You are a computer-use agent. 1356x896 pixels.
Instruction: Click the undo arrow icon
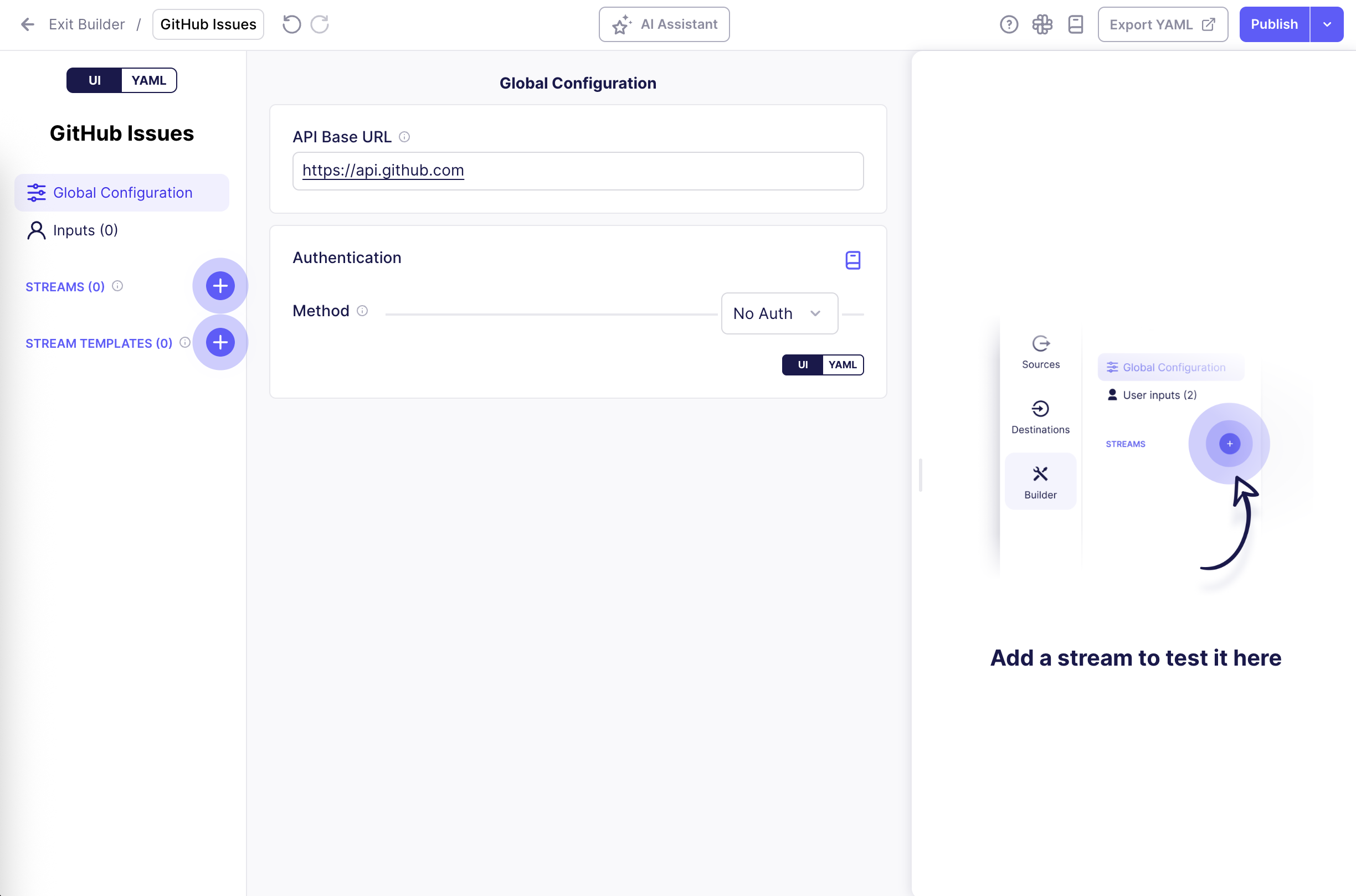pos(291,24)
